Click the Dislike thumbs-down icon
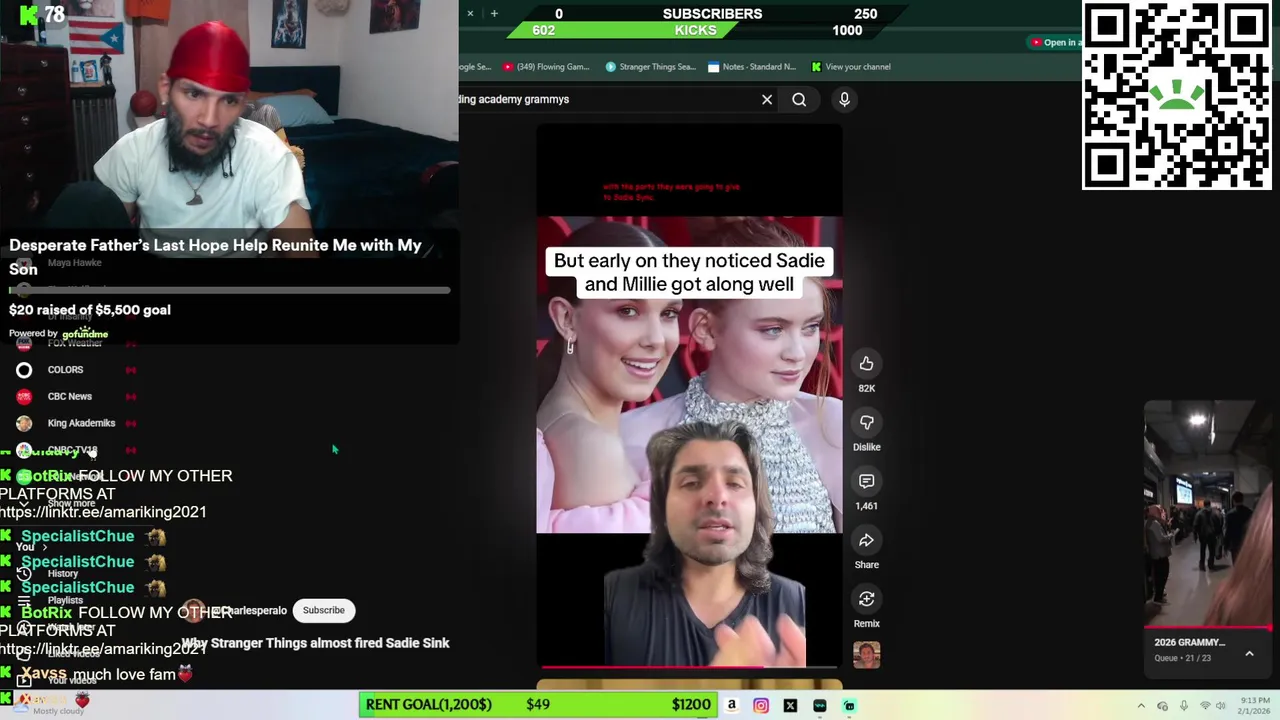 [866, 423]
